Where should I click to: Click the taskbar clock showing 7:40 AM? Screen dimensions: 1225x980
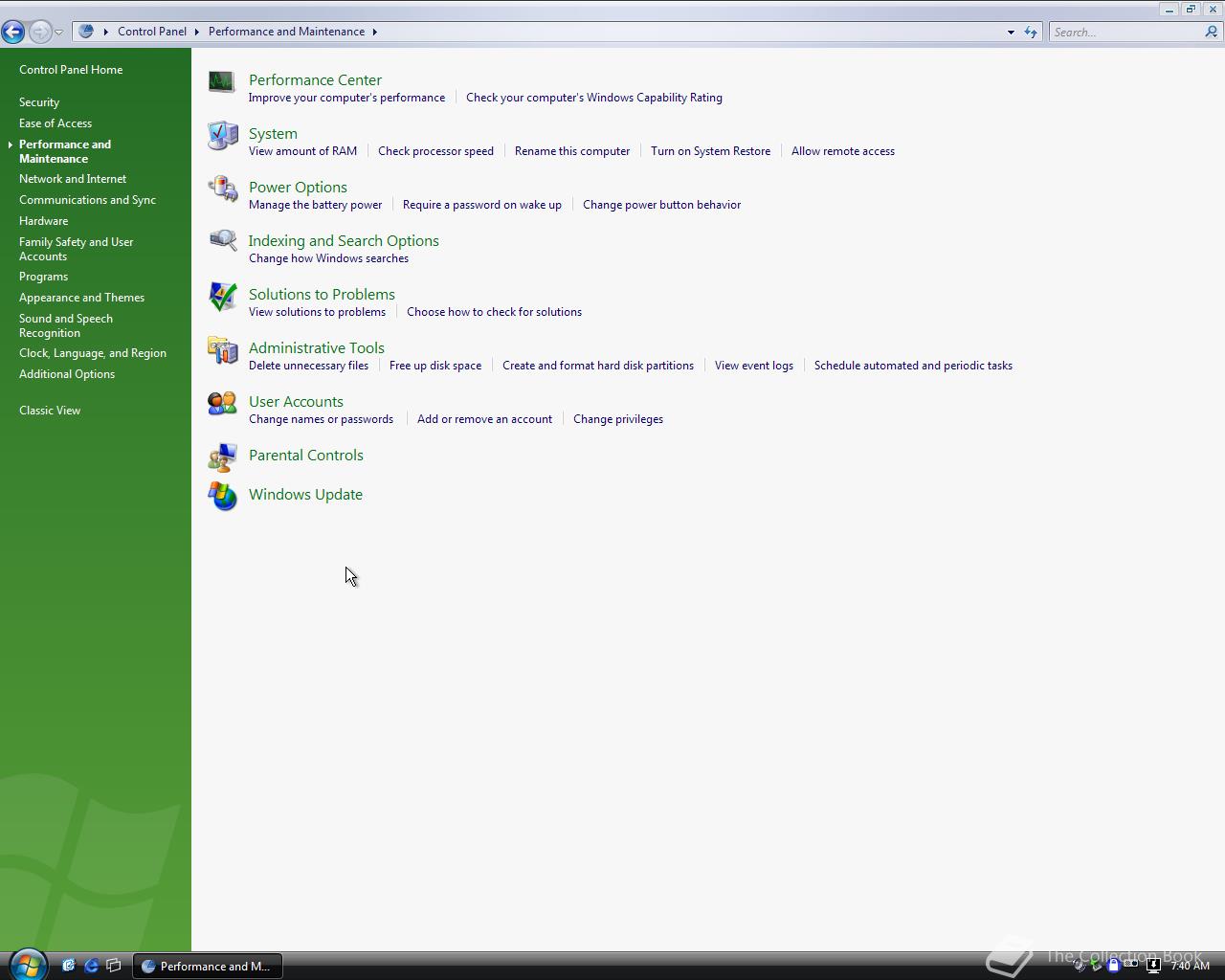[1190, 966]
